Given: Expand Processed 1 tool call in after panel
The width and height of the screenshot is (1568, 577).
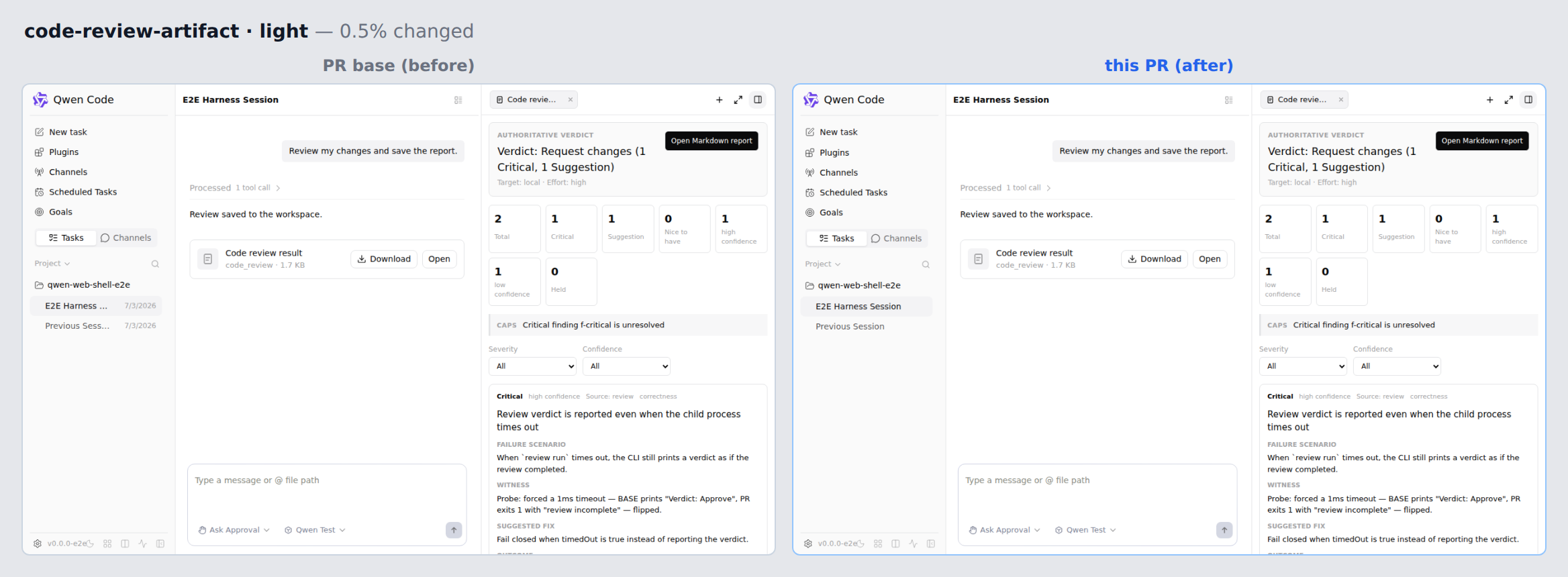Looking at the screenshot, I should tap(1006, 188).
